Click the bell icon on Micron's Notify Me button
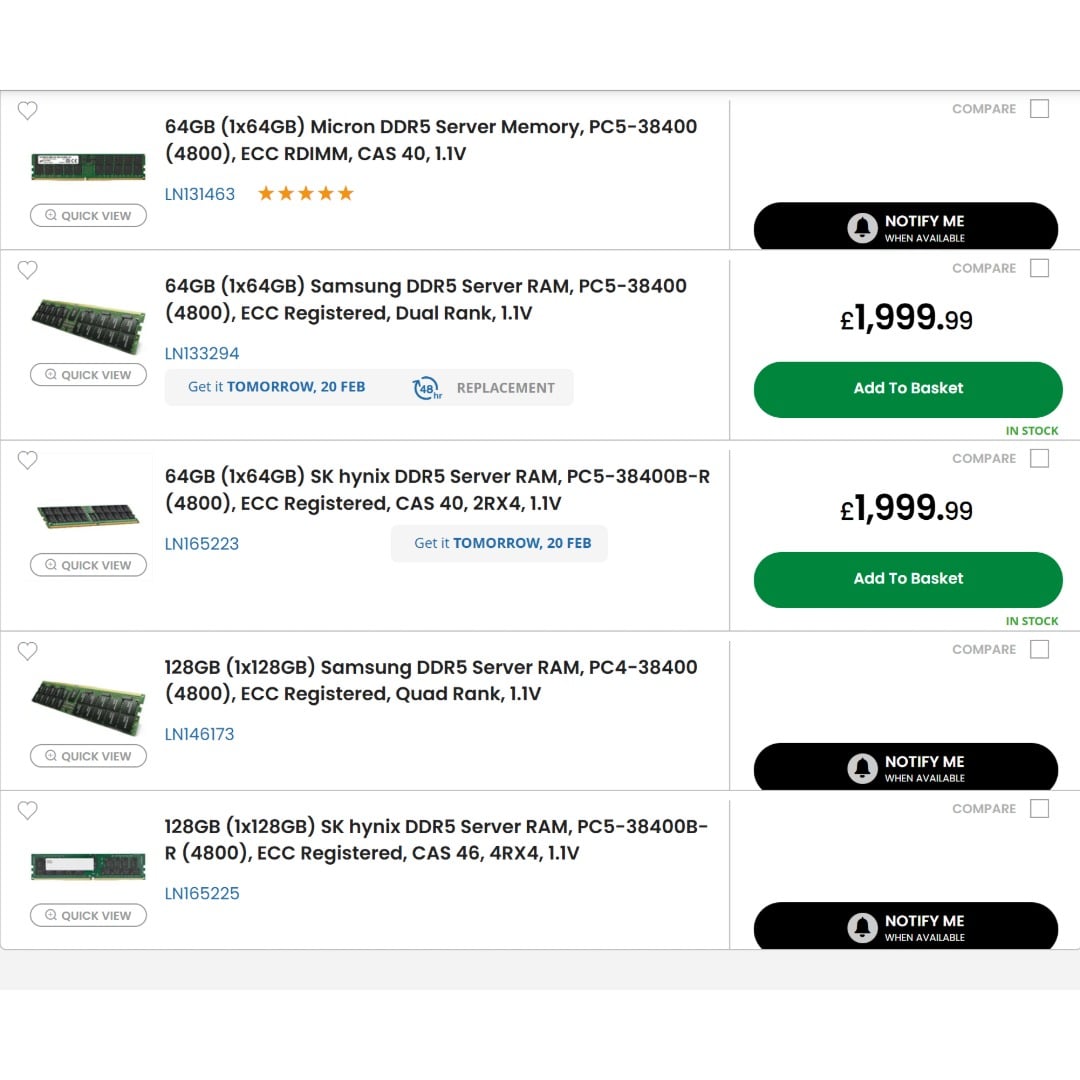Viewport: 1080px width, 1080px height. coord(863,227)
